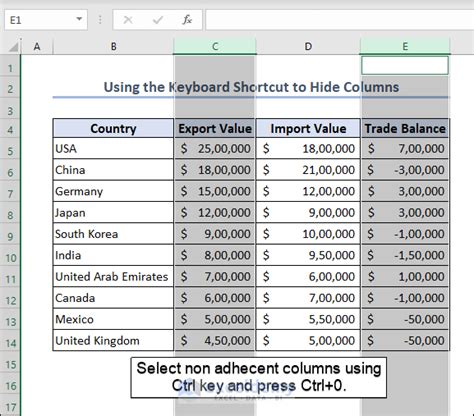Select row 4 header

click(10, 129)
